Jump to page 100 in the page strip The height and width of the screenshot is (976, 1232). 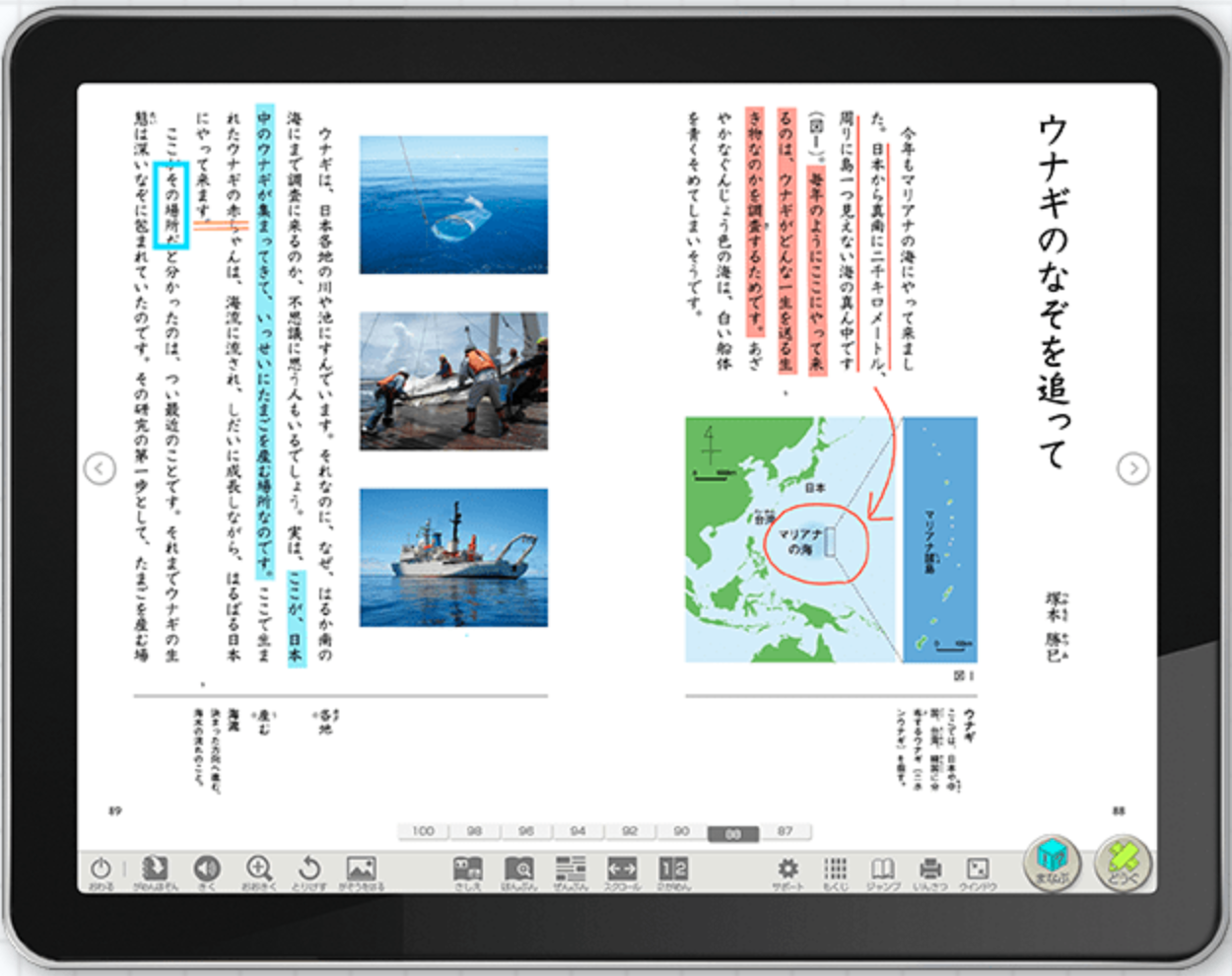[x=424, y=832]
